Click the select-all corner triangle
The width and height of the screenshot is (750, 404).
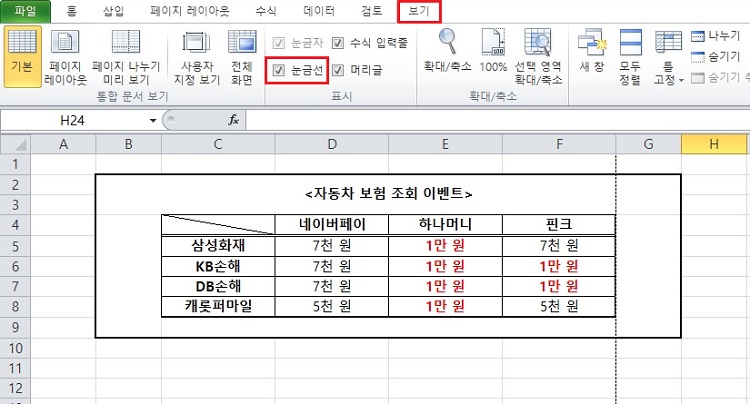[16, 144]
